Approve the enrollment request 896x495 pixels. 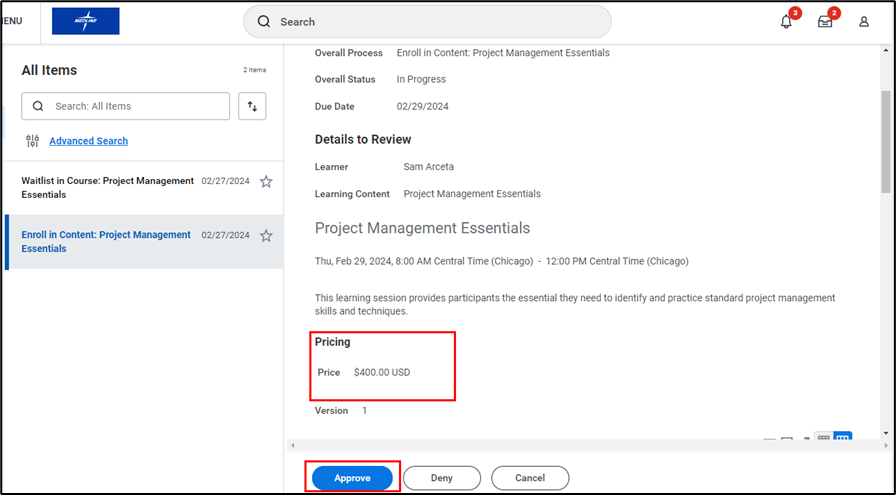click(352, 478)
